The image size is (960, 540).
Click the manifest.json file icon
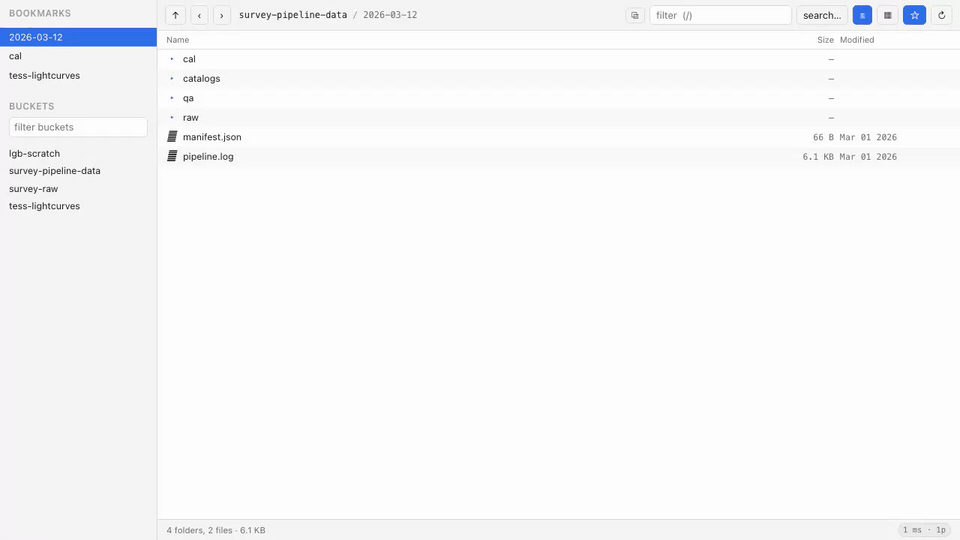pos(172,137)
